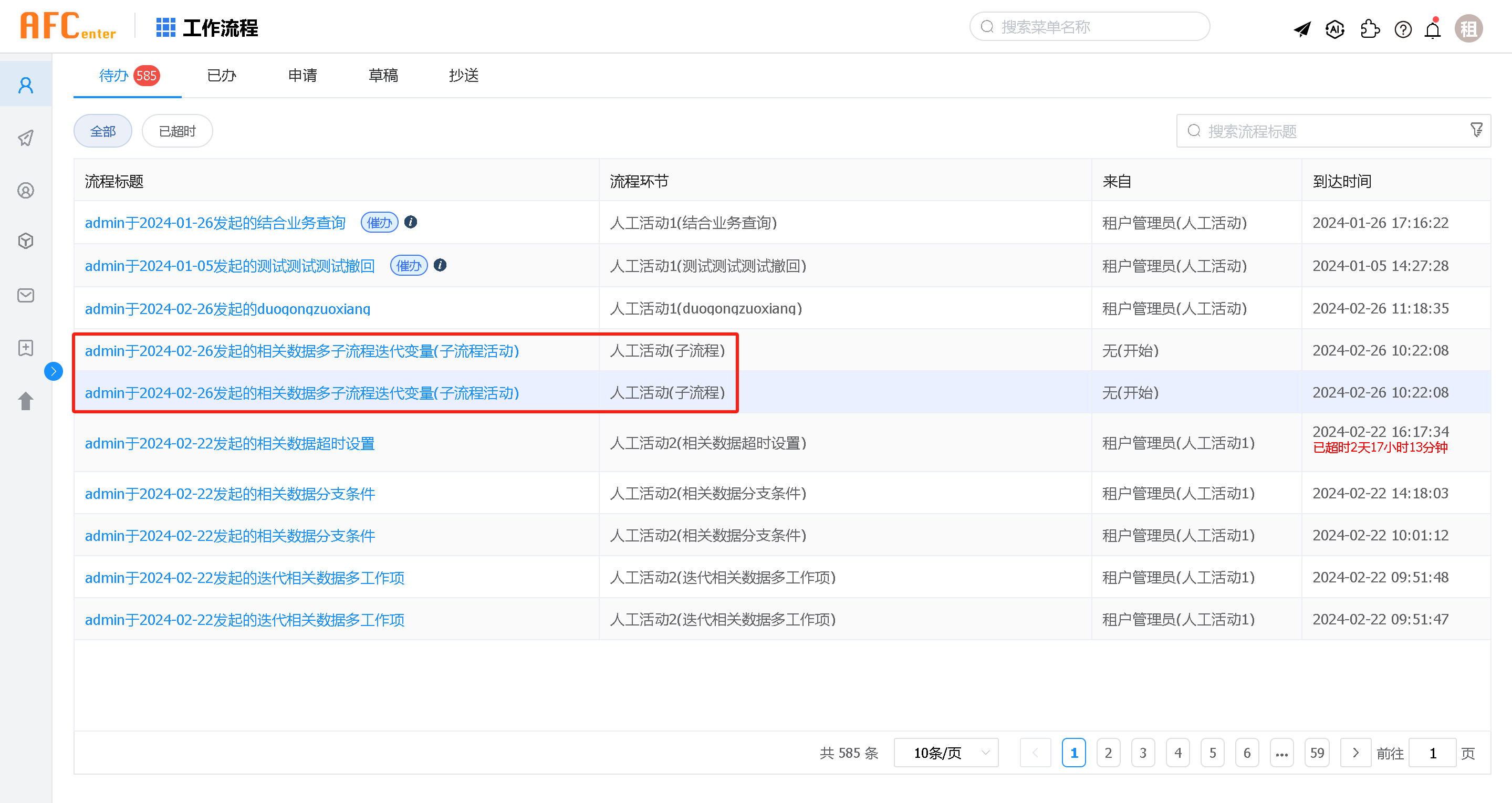Switch filter to 全部
This screenshot has height=803, width=1512.
[102, 130]
